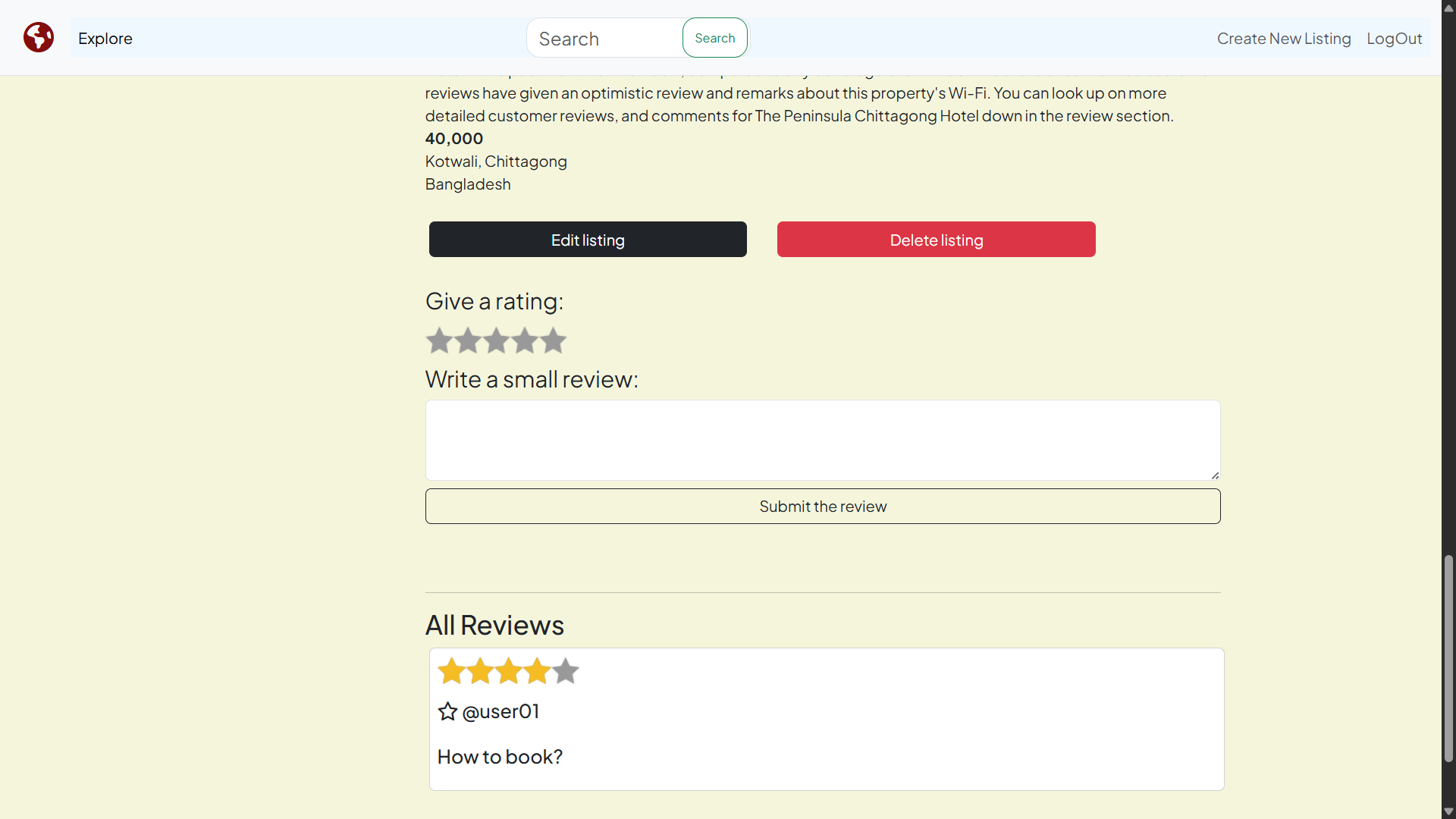Select the second rating star
The width and height of the screenshot is (1456, 819).
[x=468, y=340]
